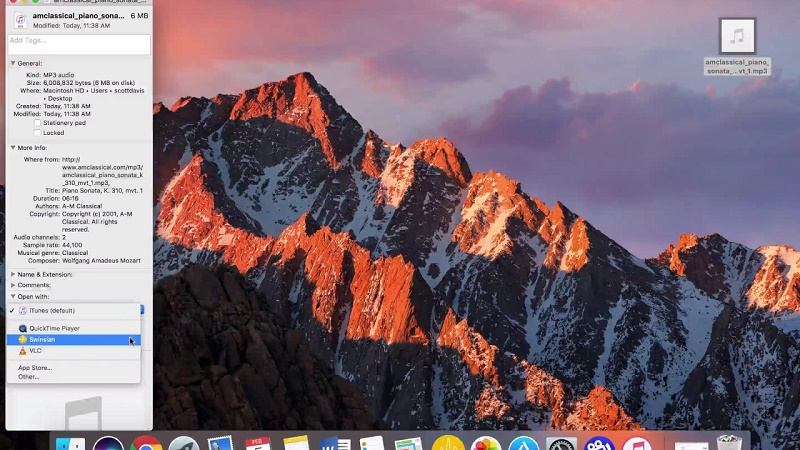This screenshot has width=800, height=450.
Task: Open Trash in the Dock
Action: [729, 443]
